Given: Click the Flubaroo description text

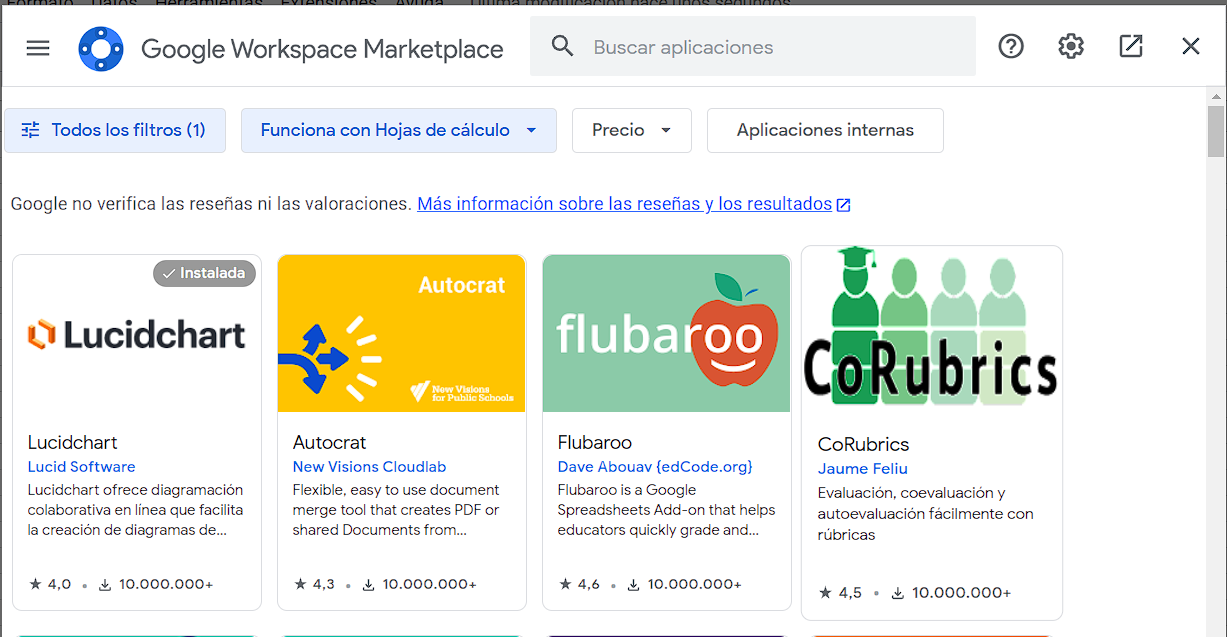Looking at the screenshot, I should [666, 510].
